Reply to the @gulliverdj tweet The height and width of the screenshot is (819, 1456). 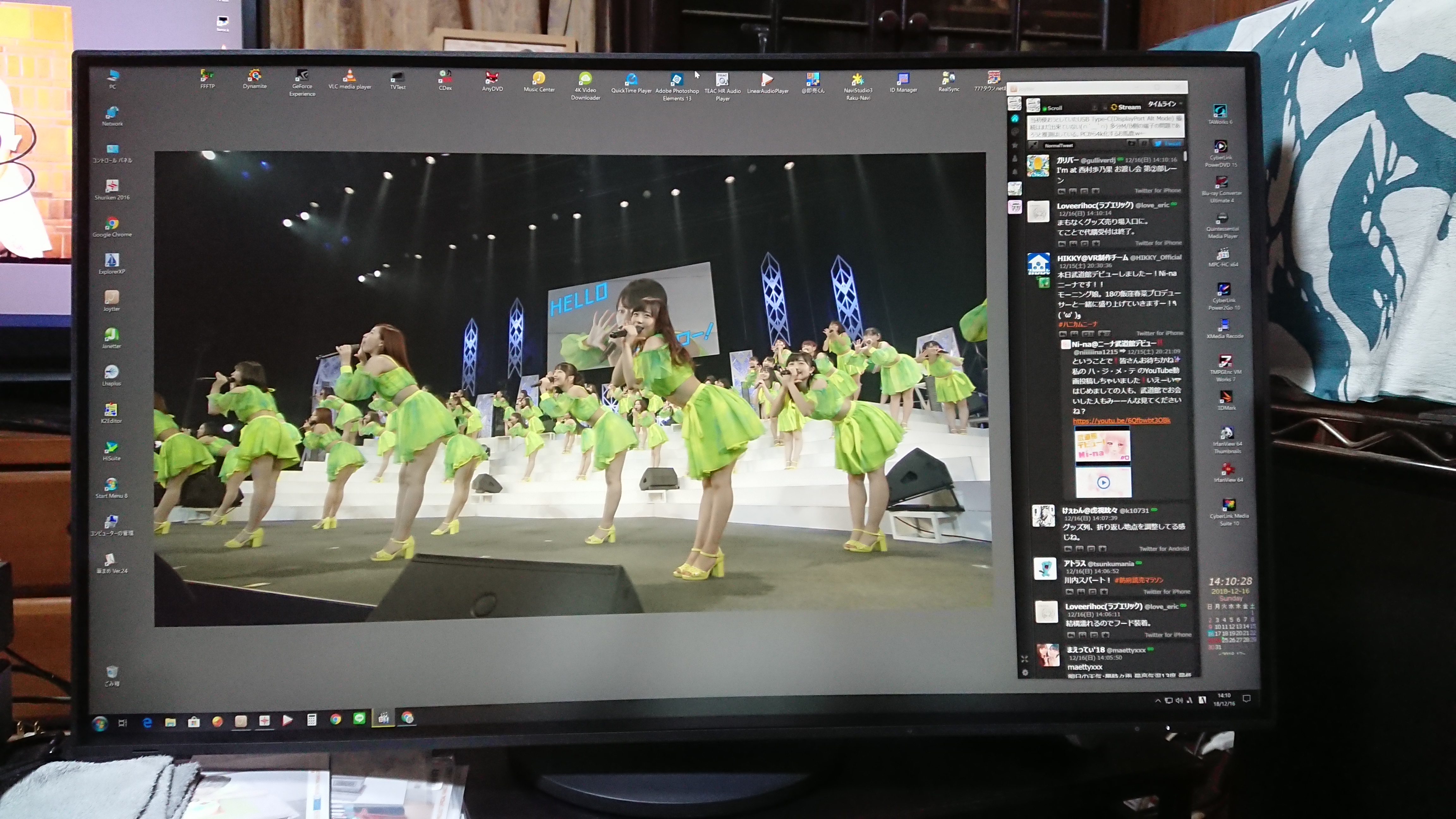click(x=1061, y=191)
